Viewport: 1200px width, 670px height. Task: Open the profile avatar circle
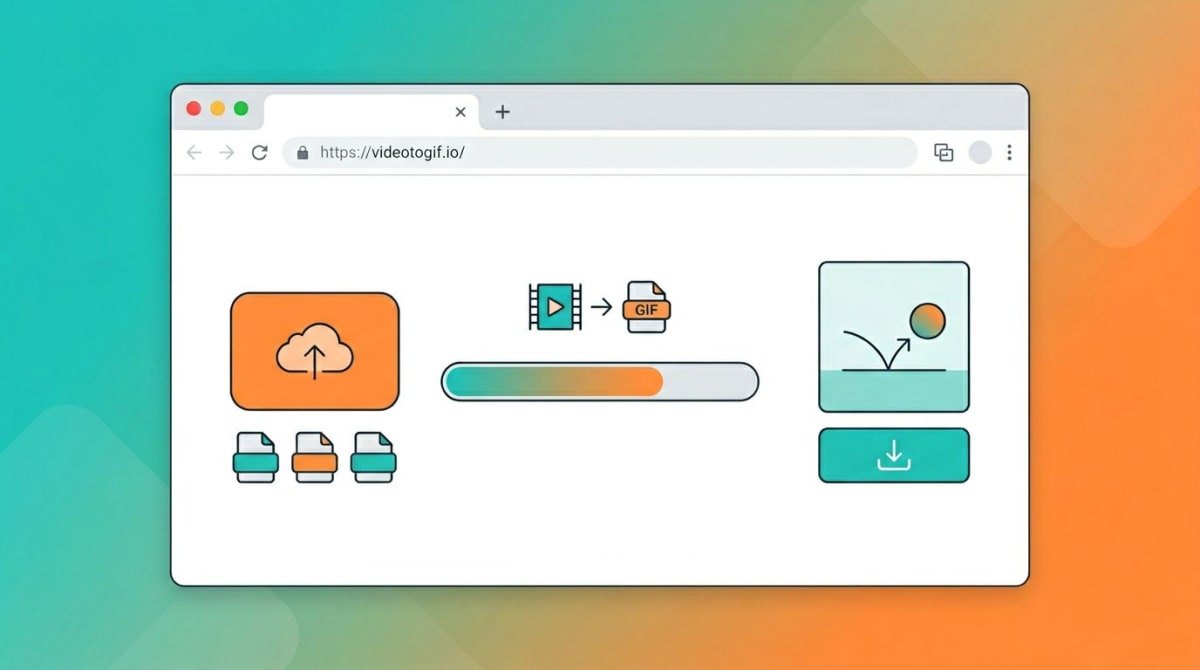[x=981, y=152]
